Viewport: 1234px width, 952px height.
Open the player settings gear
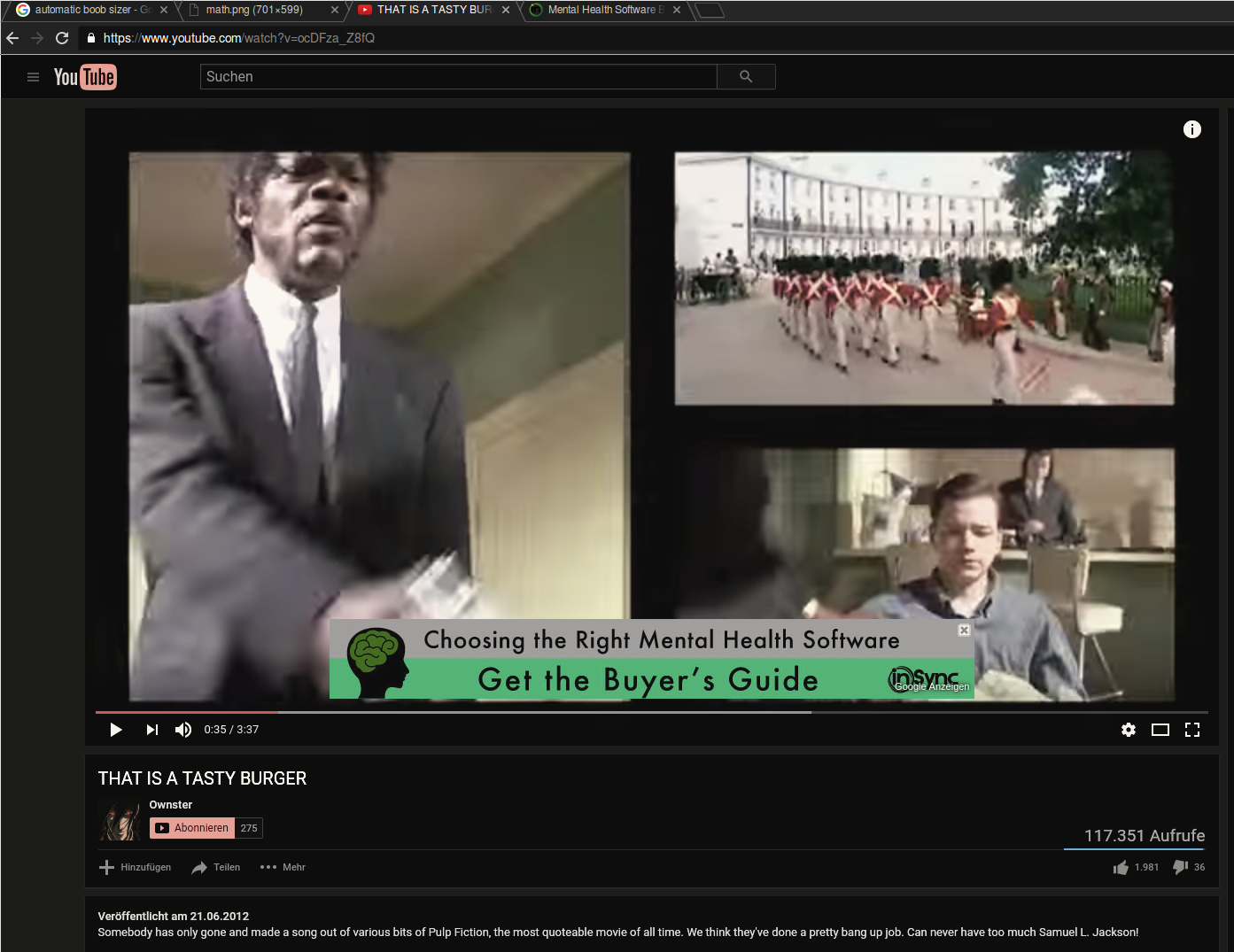tap(1129, 730)
